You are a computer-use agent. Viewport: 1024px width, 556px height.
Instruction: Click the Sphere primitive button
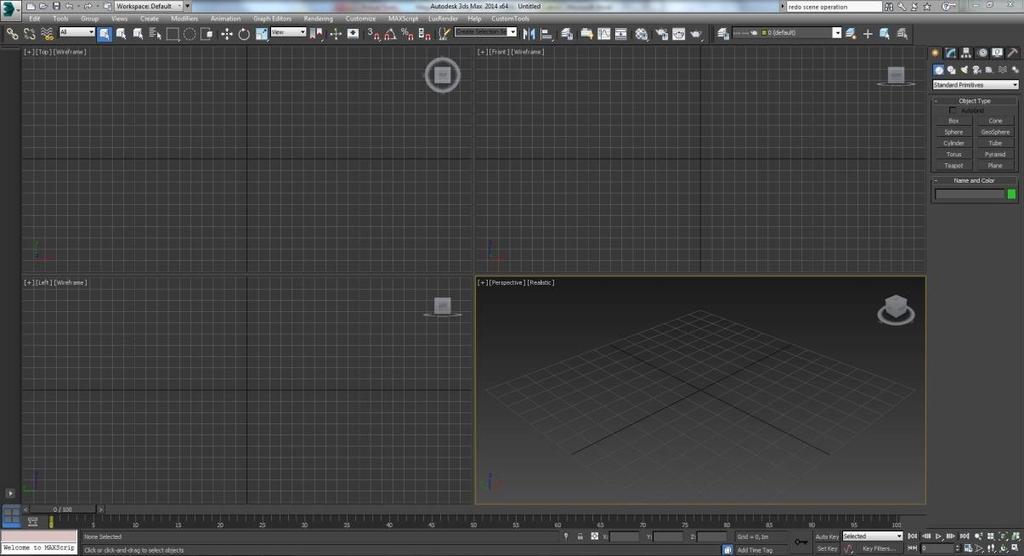(953, 132)
